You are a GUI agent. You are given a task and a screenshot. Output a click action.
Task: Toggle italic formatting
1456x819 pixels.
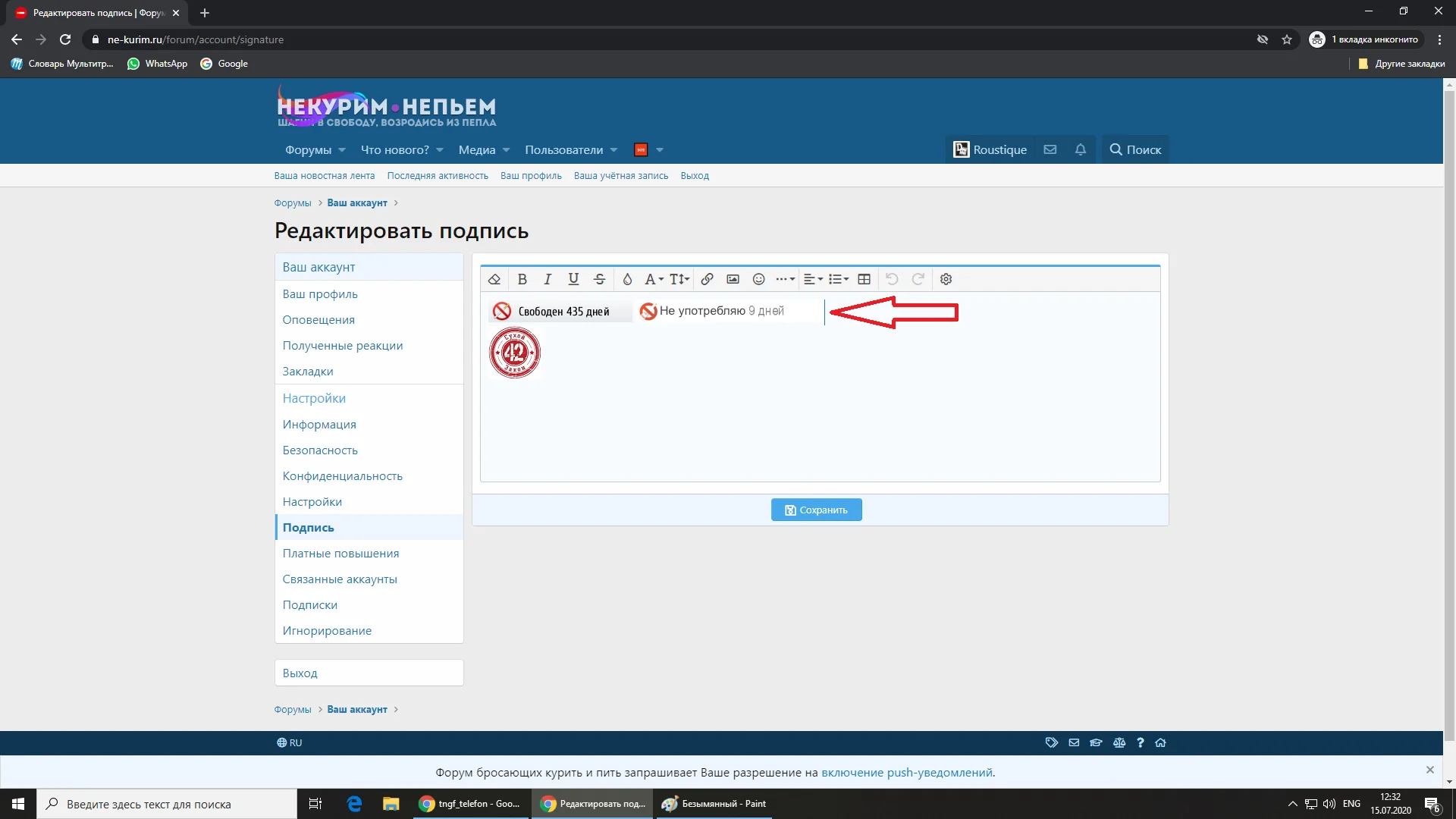tap(548, 279)
